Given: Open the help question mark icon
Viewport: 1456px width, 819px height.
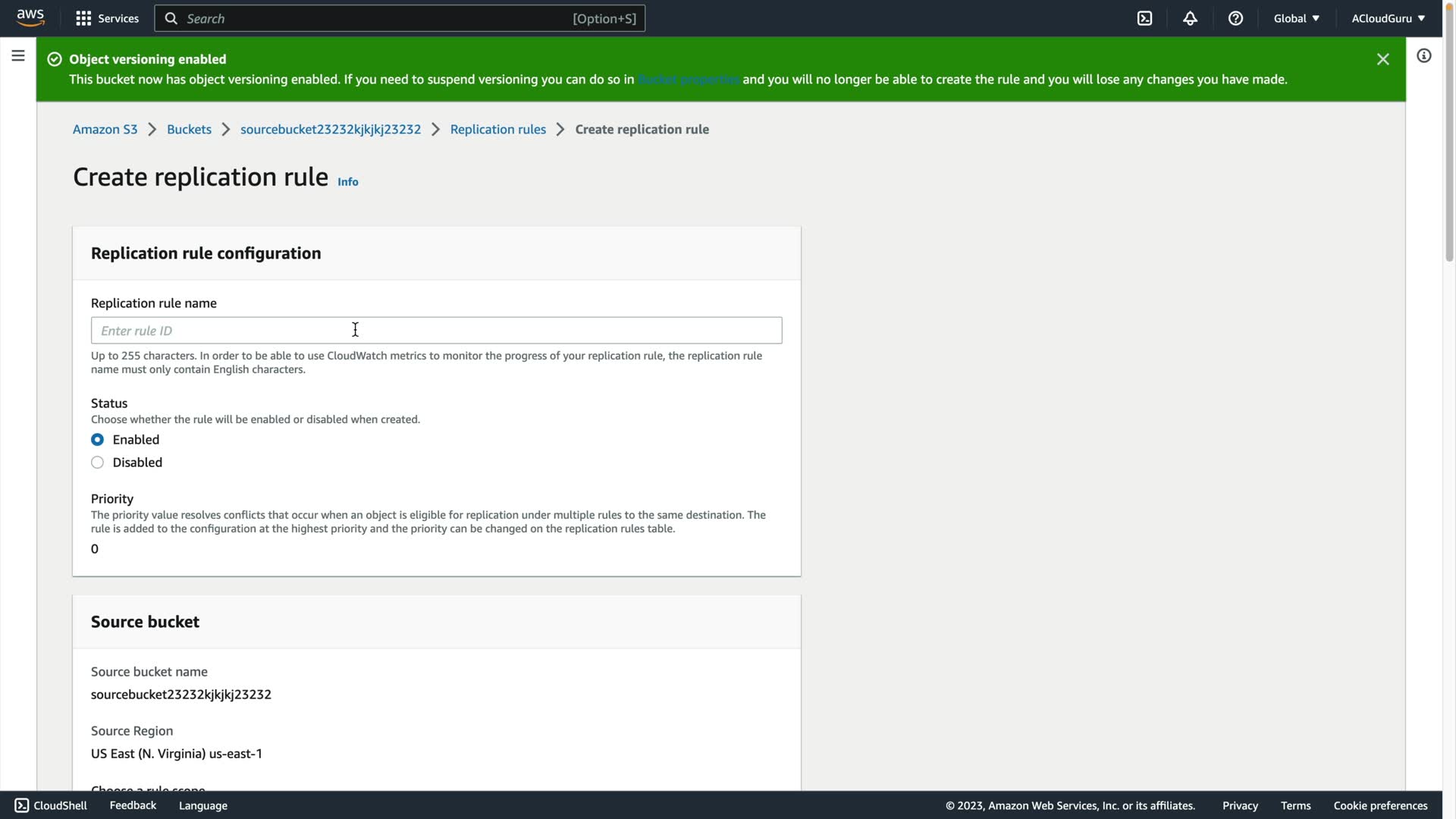Looking at the screenshot, I should coord(1235,18).
